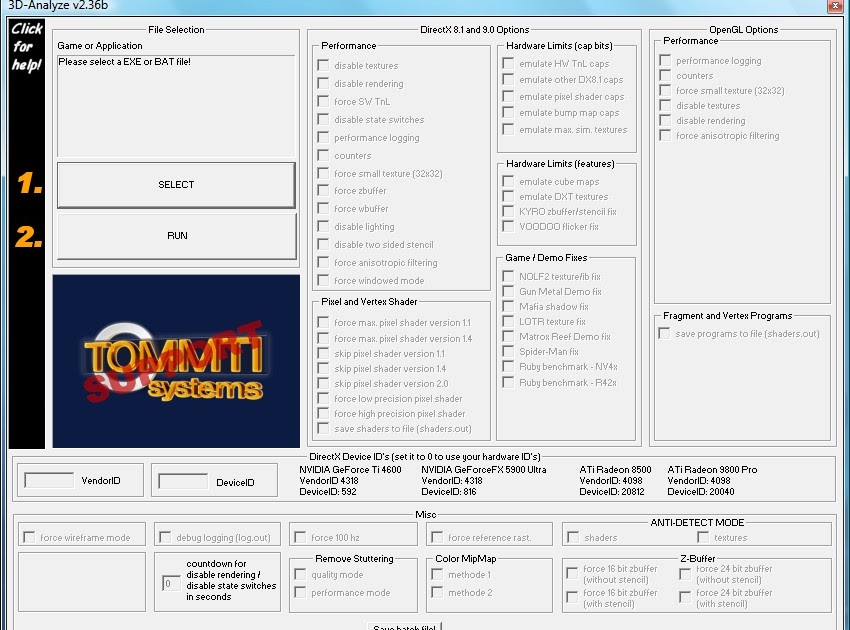Image resolution: width=850 pixels, height=630 pixels.
Task: Toggle 'KYRO zbuffer/stencil fix'
Action: [x=508, y=211]
